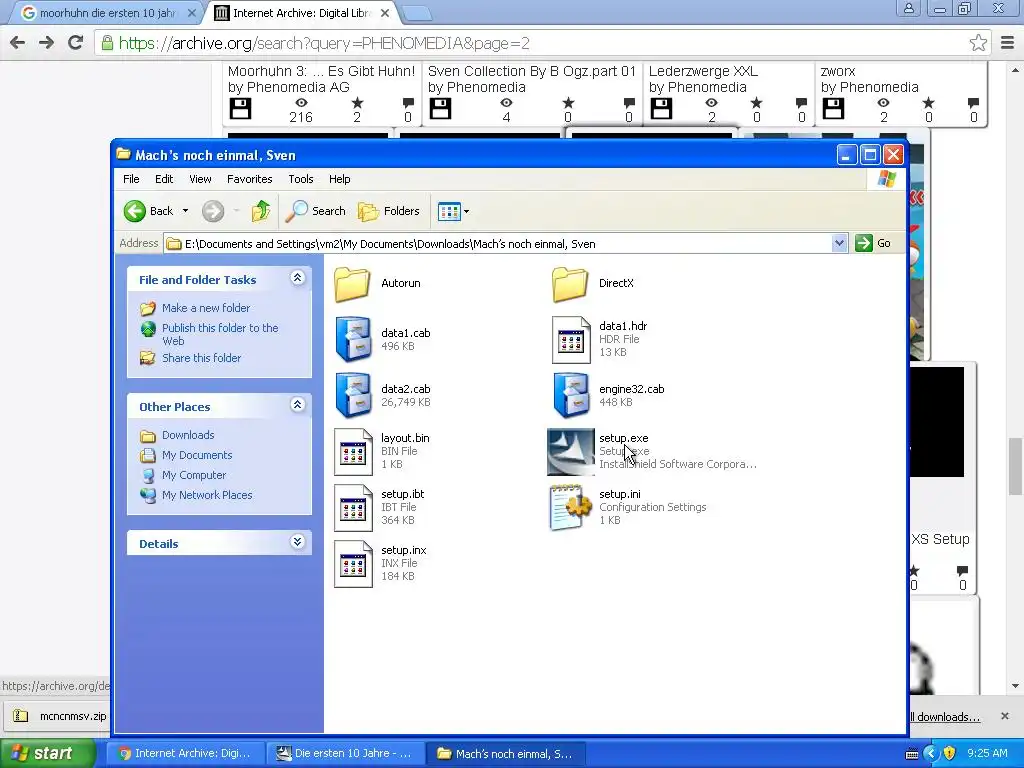Go to My Computer in Other Places
Image resolution: width=1024 pixels, height=768 pixels.
(194, 475)
